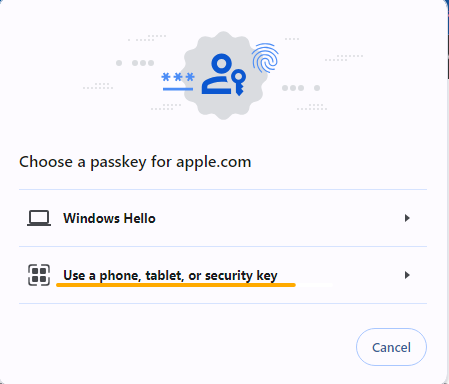Click the gray dots right of the badge
449x384 pixels.
(x=301, y=88)
